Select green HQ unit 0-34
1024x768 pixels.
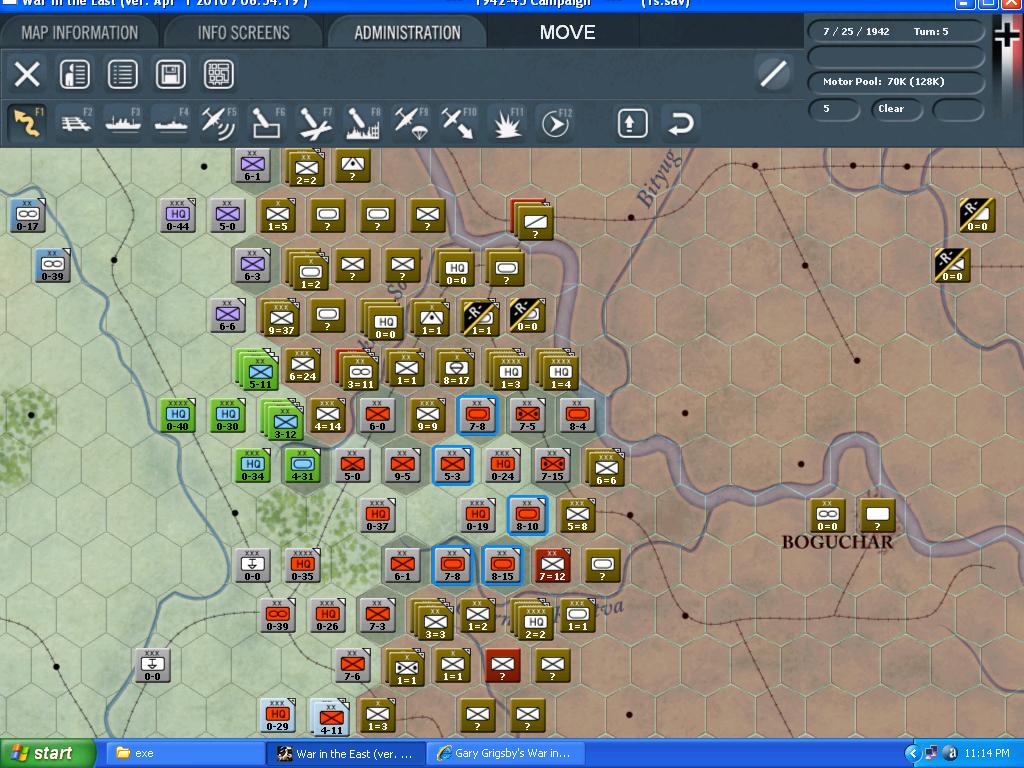click(x=253, y=465)
